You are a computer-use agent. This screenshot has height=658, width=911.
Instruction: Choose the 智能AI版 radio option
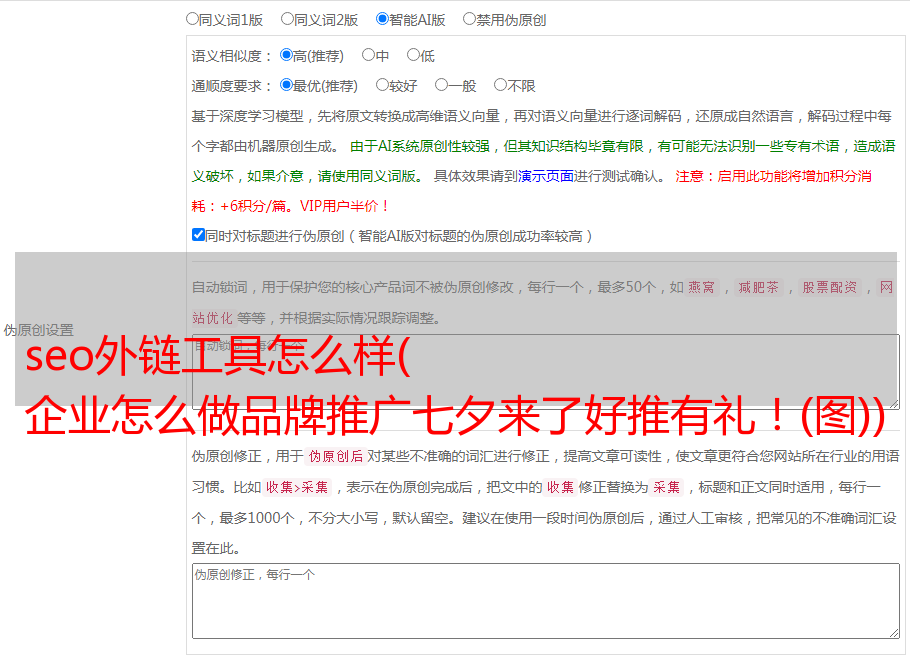pos(382,19)
